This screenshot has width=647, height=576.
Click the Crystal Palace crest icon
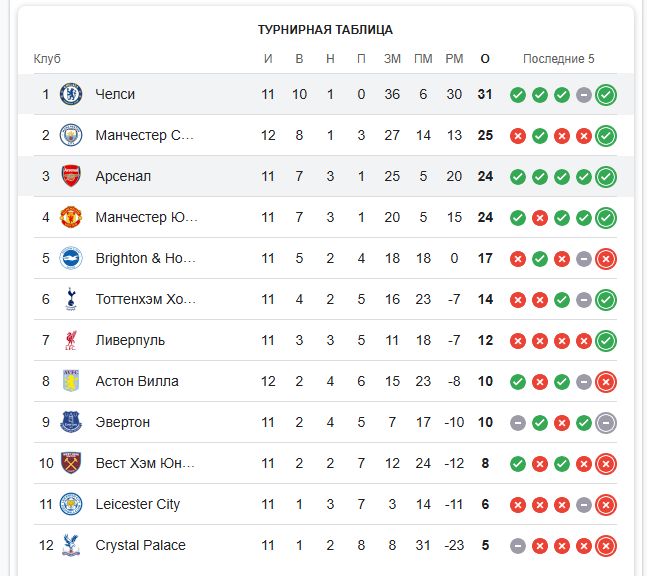(x=70, y=546)
